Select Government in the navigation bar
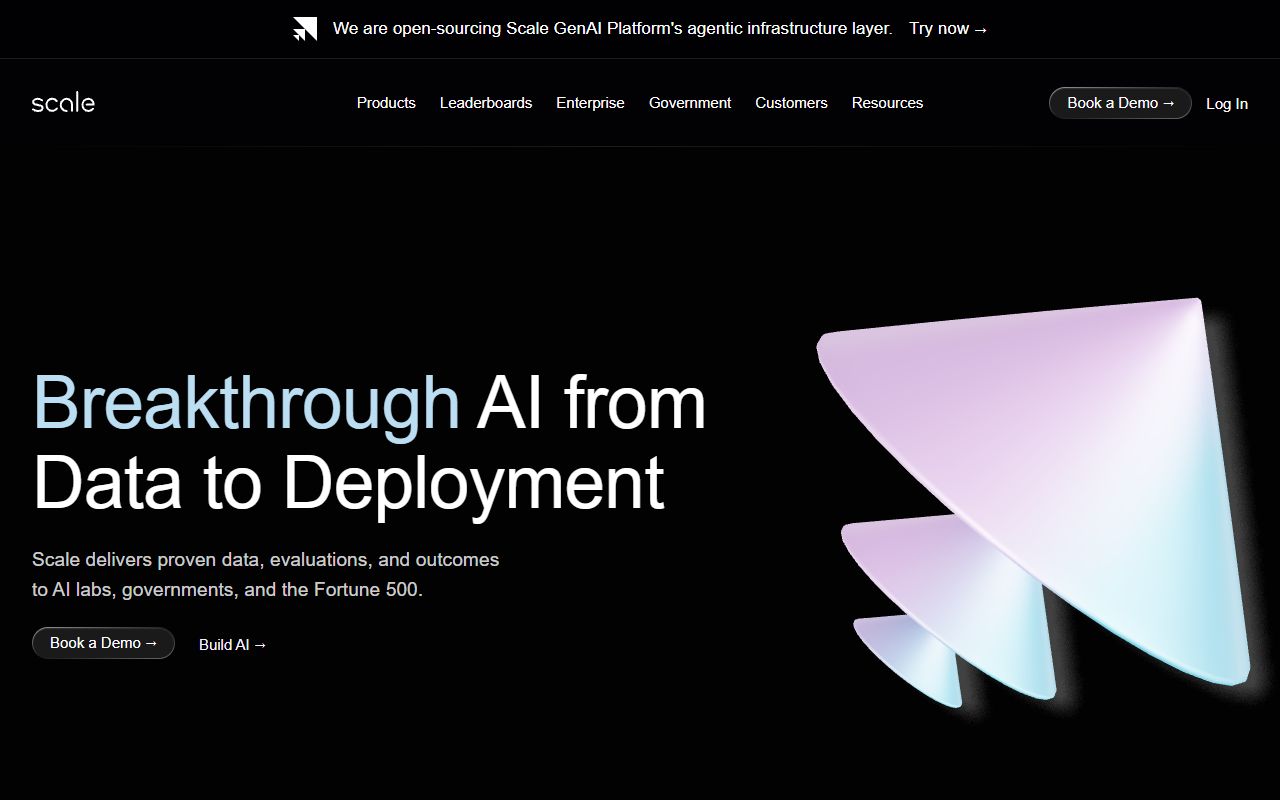The width and height of the screenshot is (1280, 800). click(690, 103)
